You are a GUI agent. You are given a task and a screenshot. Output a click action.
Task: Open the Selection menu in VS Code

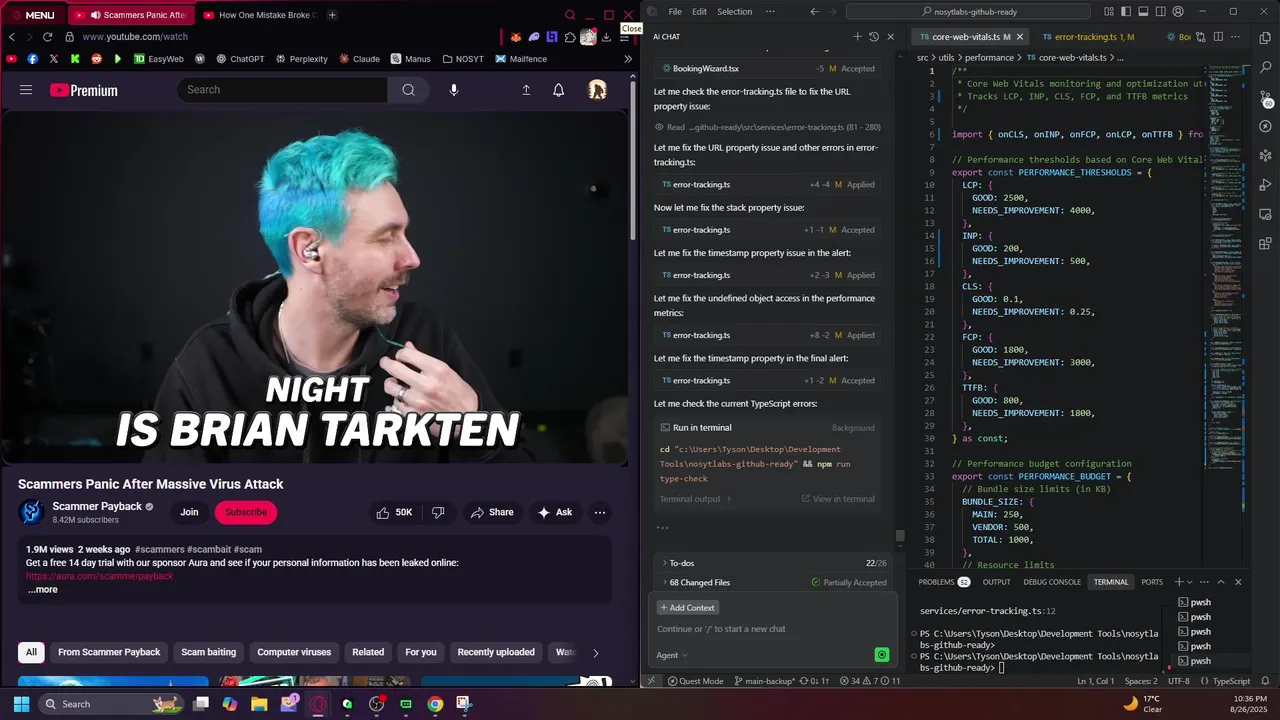734,12
